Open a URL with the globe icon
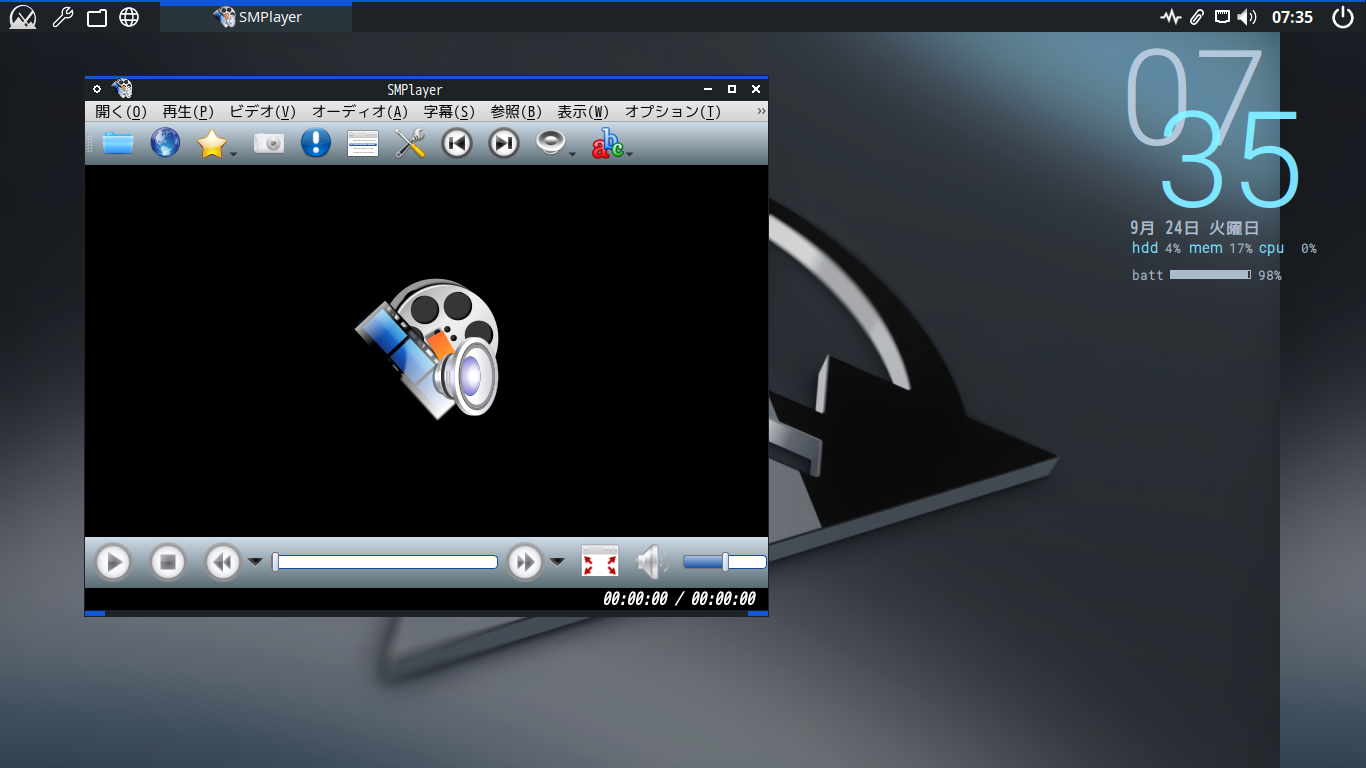The height and width of the screenshot is (768, 1366). click(x=165, y=143)
